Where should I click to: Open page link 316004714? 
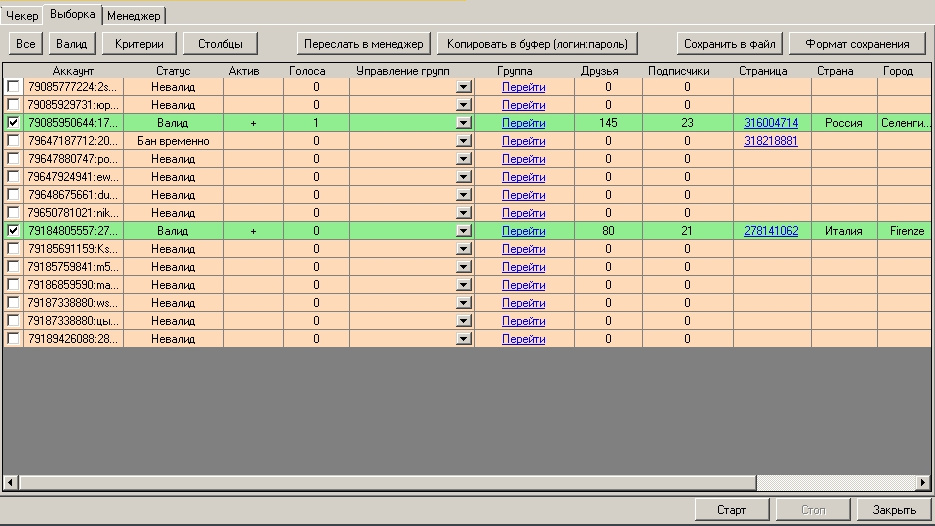coord(771,123)
